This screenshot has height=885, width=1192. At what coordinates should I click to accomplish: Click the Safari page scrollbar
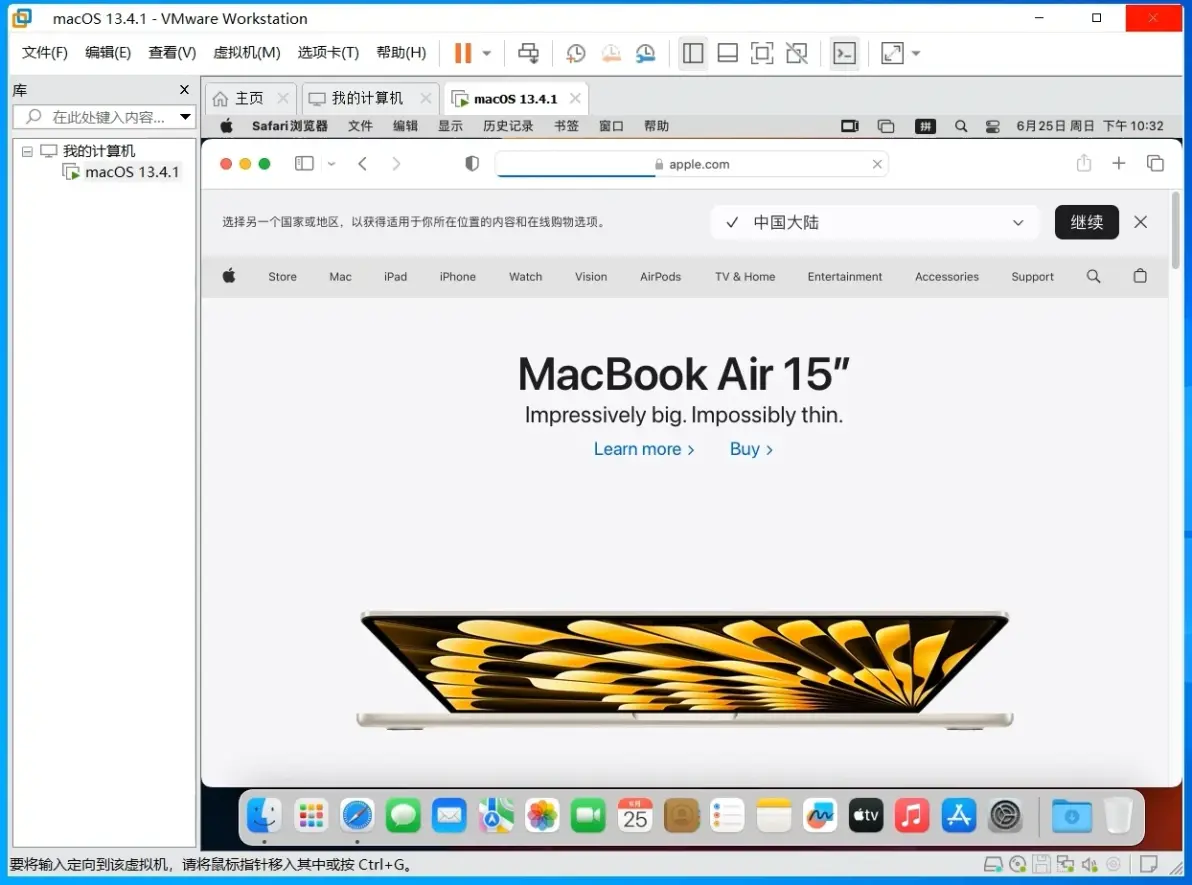(1176, 230)
